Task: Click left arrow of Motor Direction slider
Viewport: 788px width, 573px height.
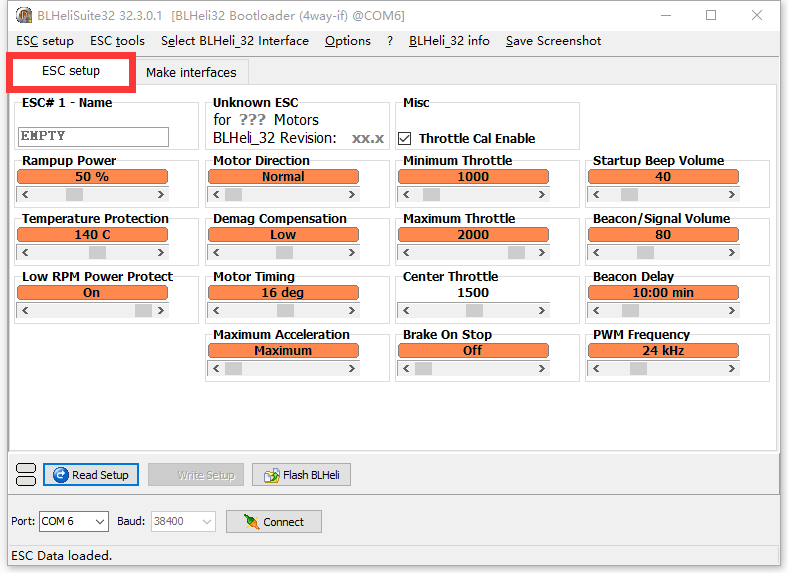Action: (216, 195)
